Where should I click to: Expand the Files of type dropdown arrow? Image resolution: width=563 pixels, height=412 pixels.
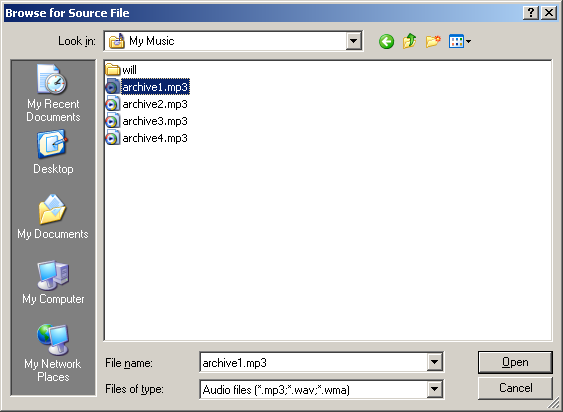(x=434, y=389)
